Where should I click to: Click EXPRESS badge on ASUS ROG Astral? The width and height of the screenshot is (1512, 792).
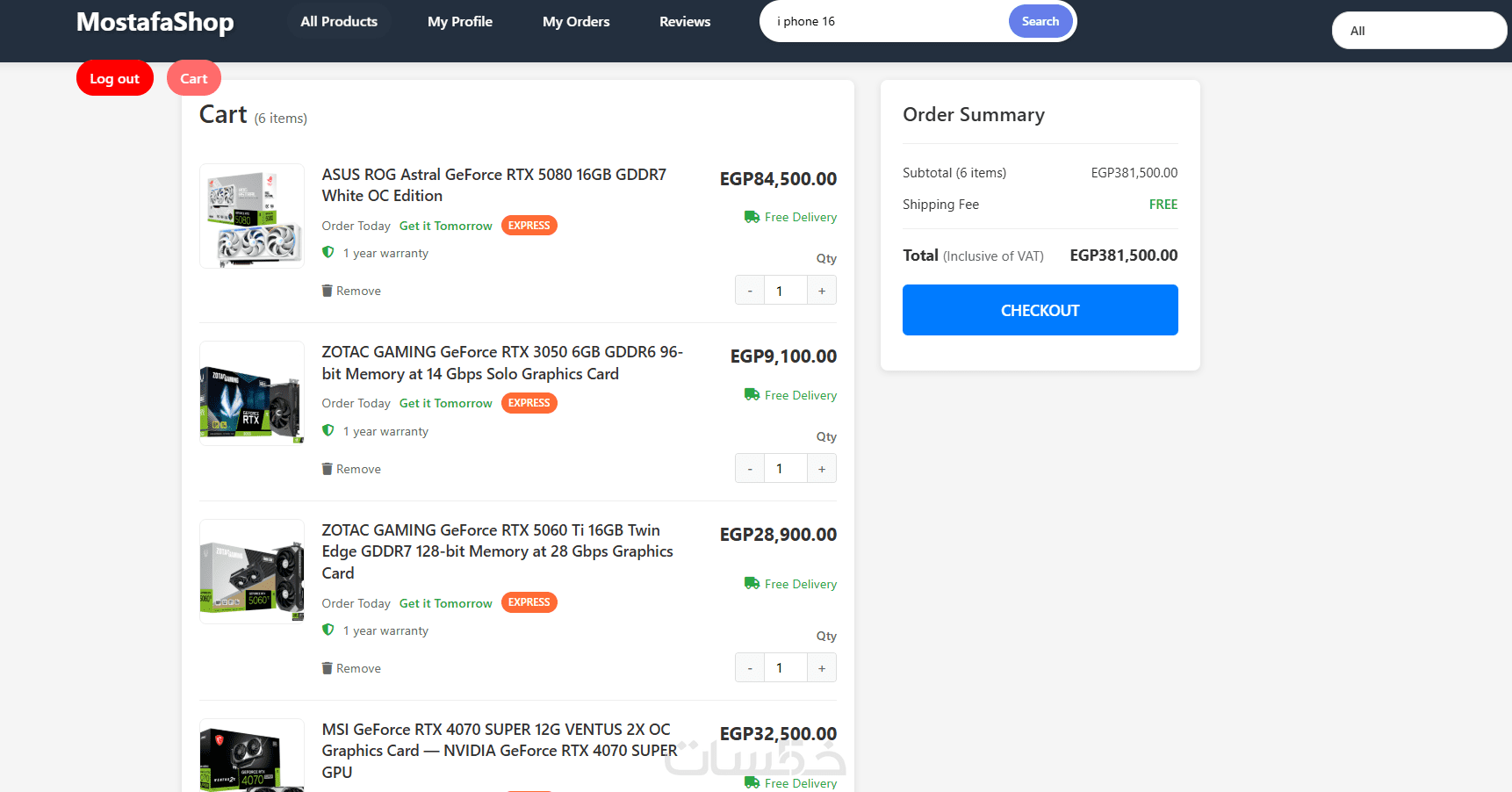529,226
